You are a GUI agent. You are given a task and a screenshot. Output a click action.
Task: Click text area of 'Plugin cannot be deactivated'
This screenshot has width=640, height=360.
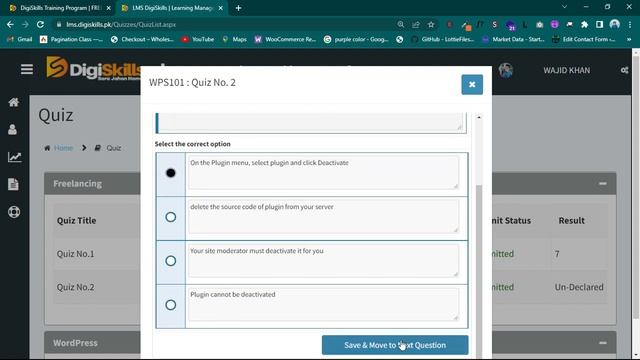(x=323, y=304)
